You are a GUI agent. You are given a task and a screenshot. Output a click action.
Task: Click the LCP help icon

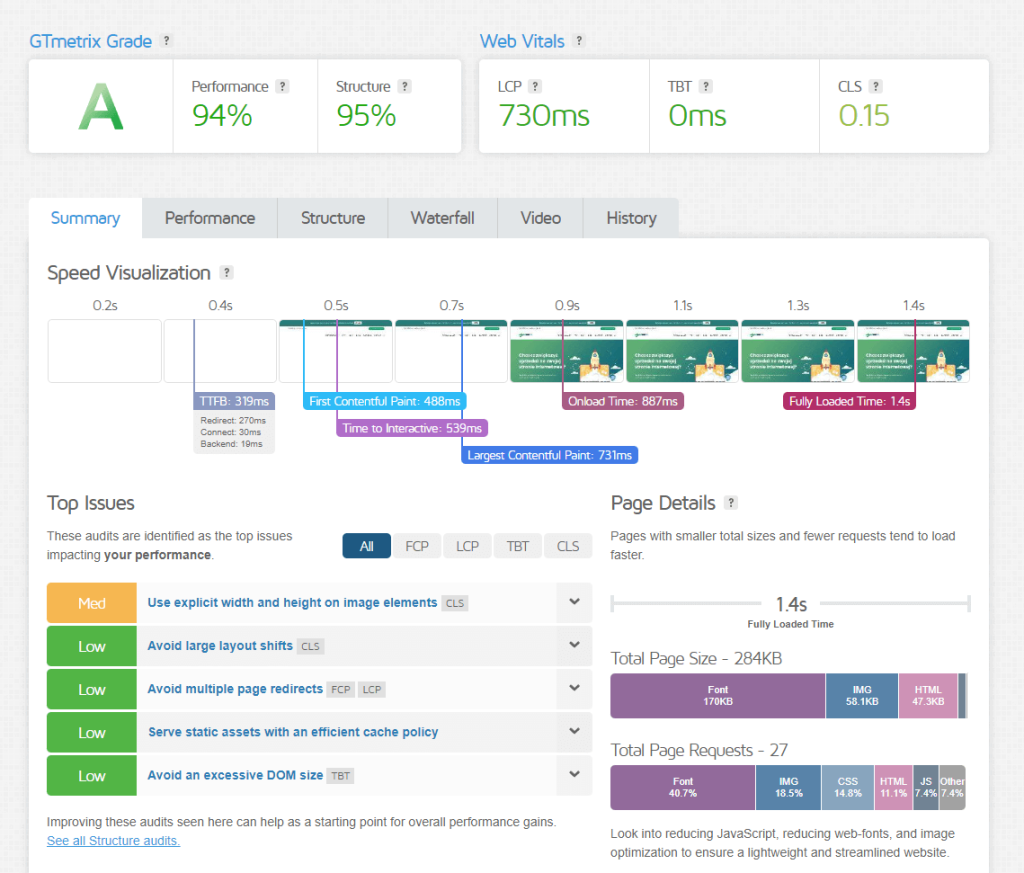click(x=535, y=87)
